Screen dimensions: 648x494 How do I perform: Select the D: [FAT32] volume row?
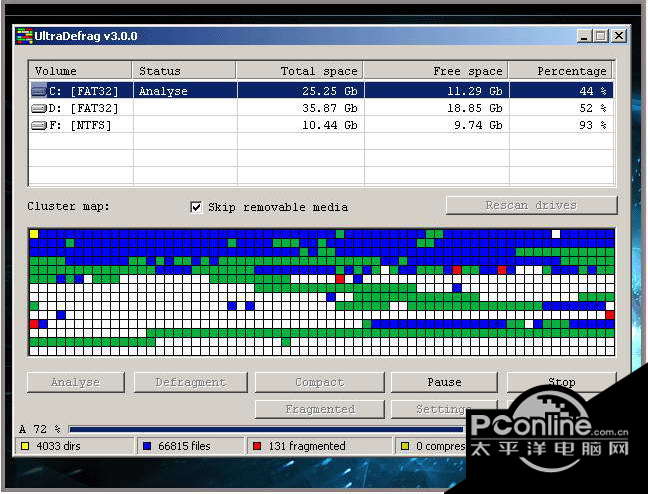[x=322, y=108]
